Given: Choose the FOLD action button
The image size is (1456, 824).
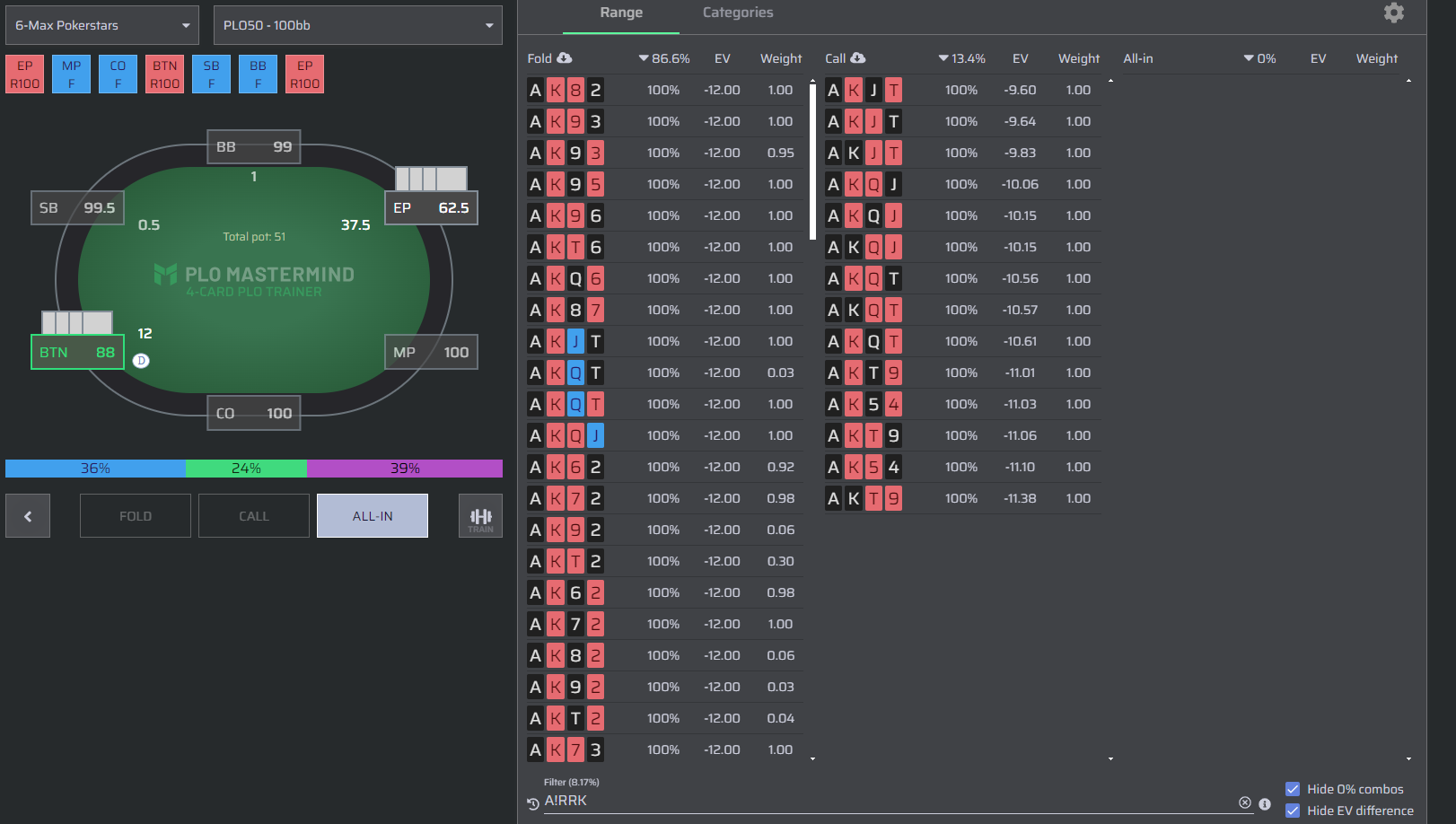Looking at the screenshot, I should coord(136,516).
